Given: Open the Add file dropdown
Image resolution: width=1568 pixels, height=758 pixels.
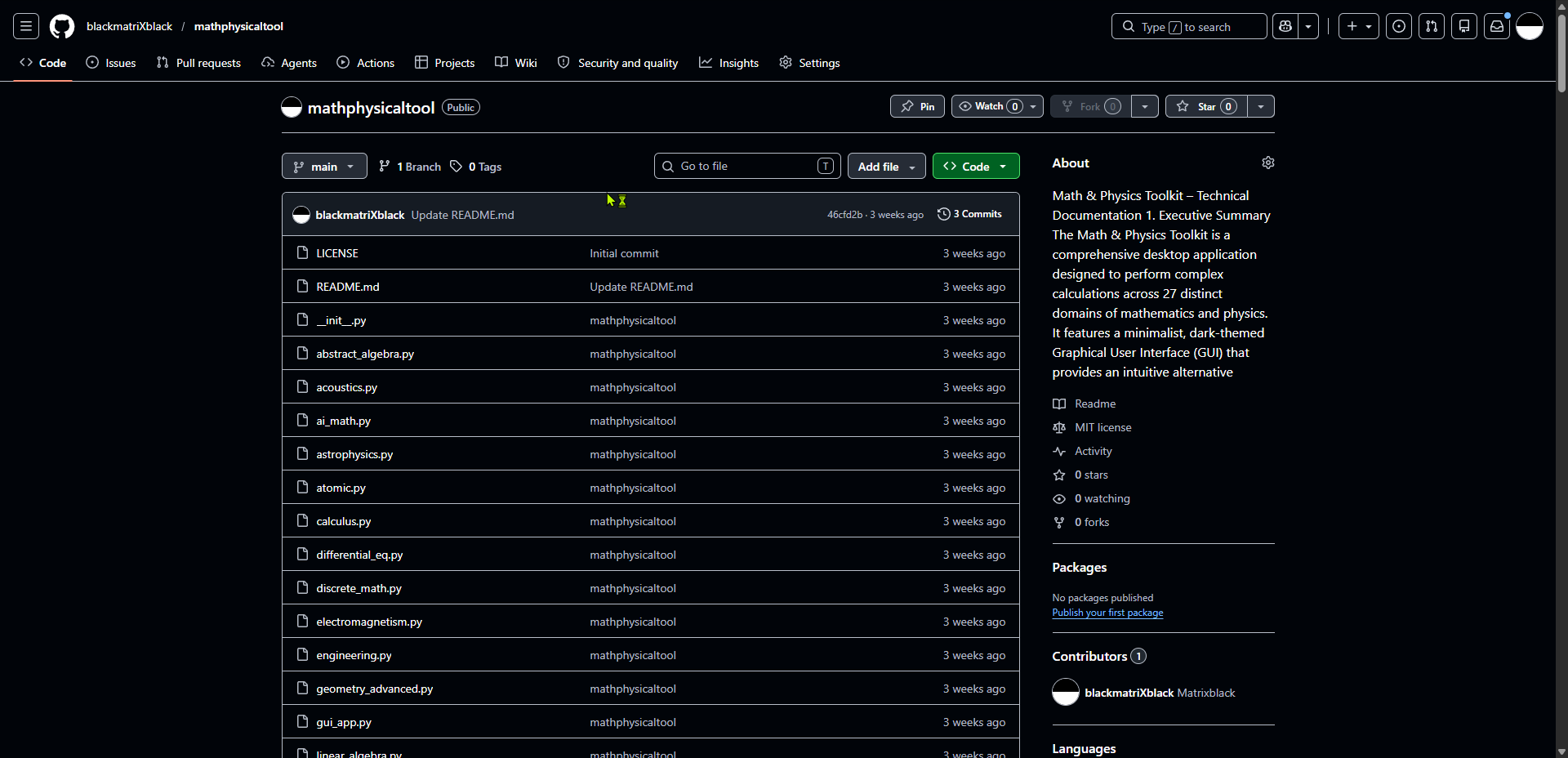Looking at the screenshot, I should (x=887, y=166).
